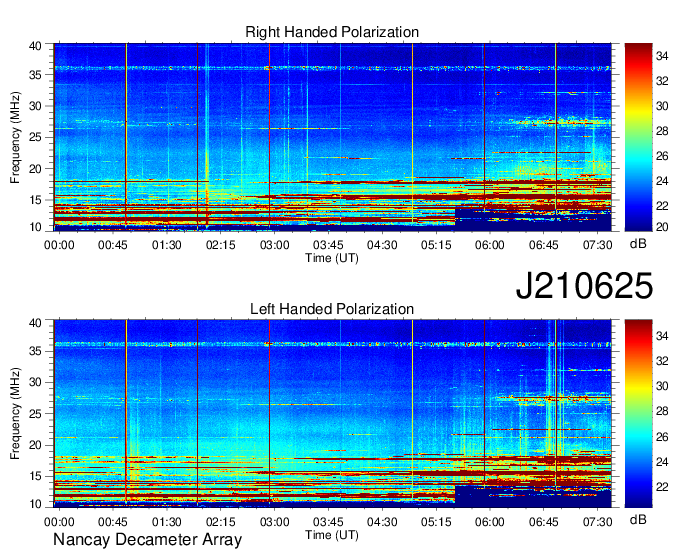Click 02:15 tick on right-handed plot time axis
This screenshot has width=680, height=552.
coord(220,245)
